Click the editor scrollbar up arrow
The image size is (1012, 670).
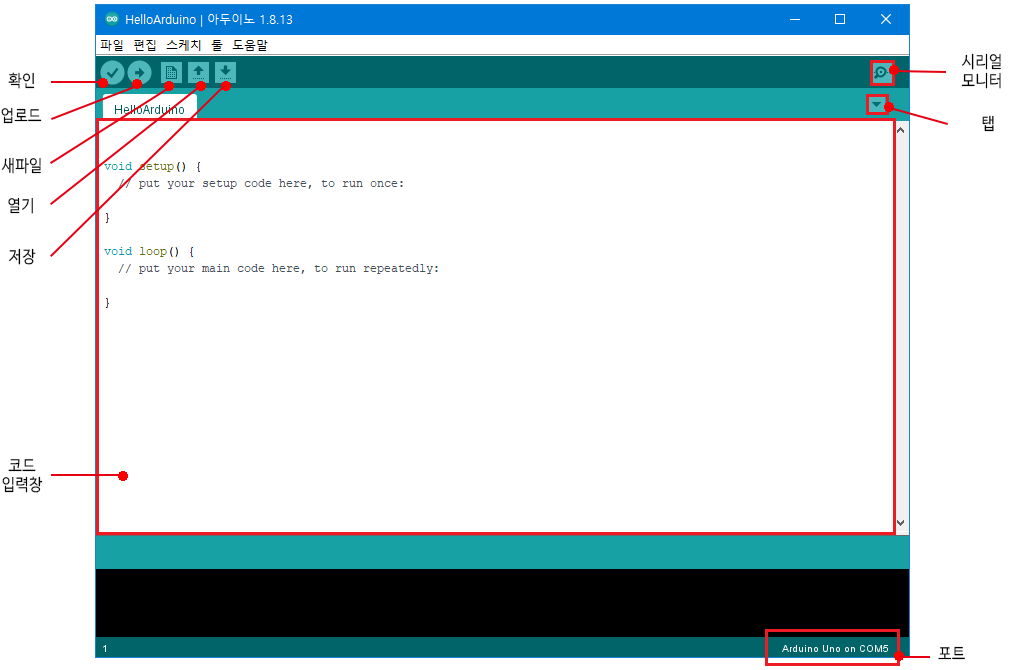[901, 130]
